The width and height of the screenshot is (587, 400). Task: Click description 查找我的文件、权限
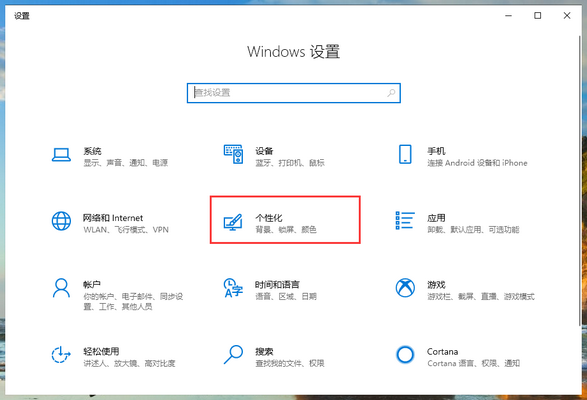[290, 363]
